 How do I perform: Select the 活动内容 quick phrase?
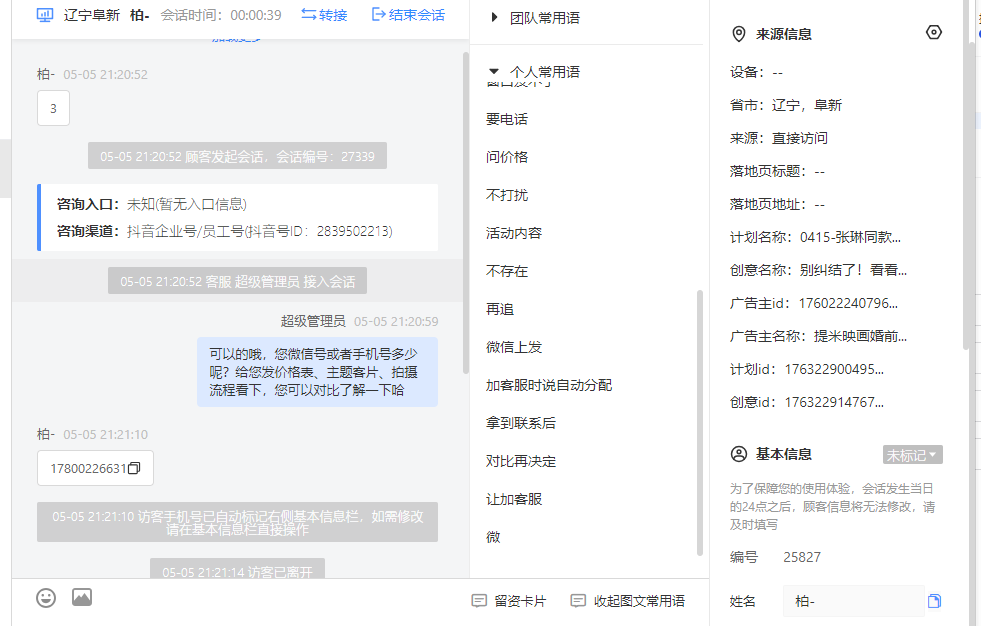(x=514, y=233)
